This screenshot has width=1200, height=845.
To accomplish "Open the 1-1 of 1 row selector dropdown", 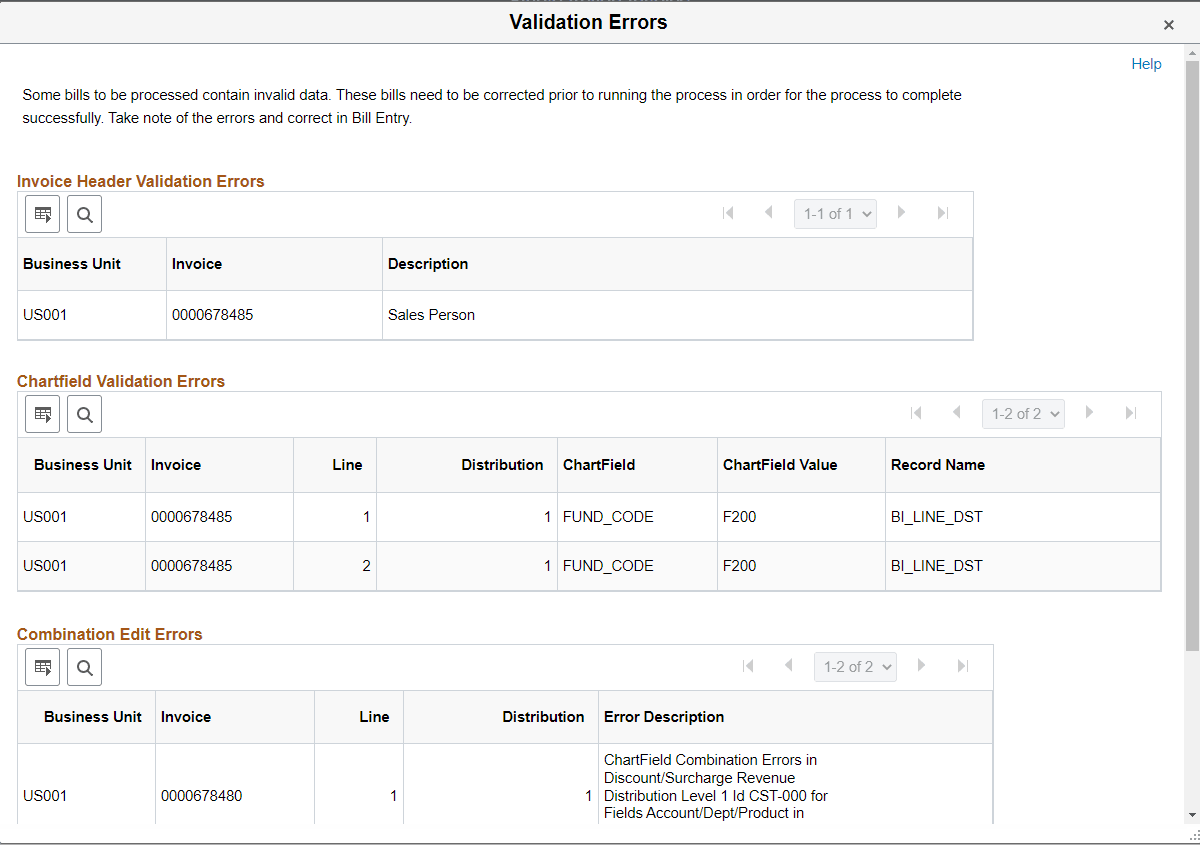I will [835, 213].
